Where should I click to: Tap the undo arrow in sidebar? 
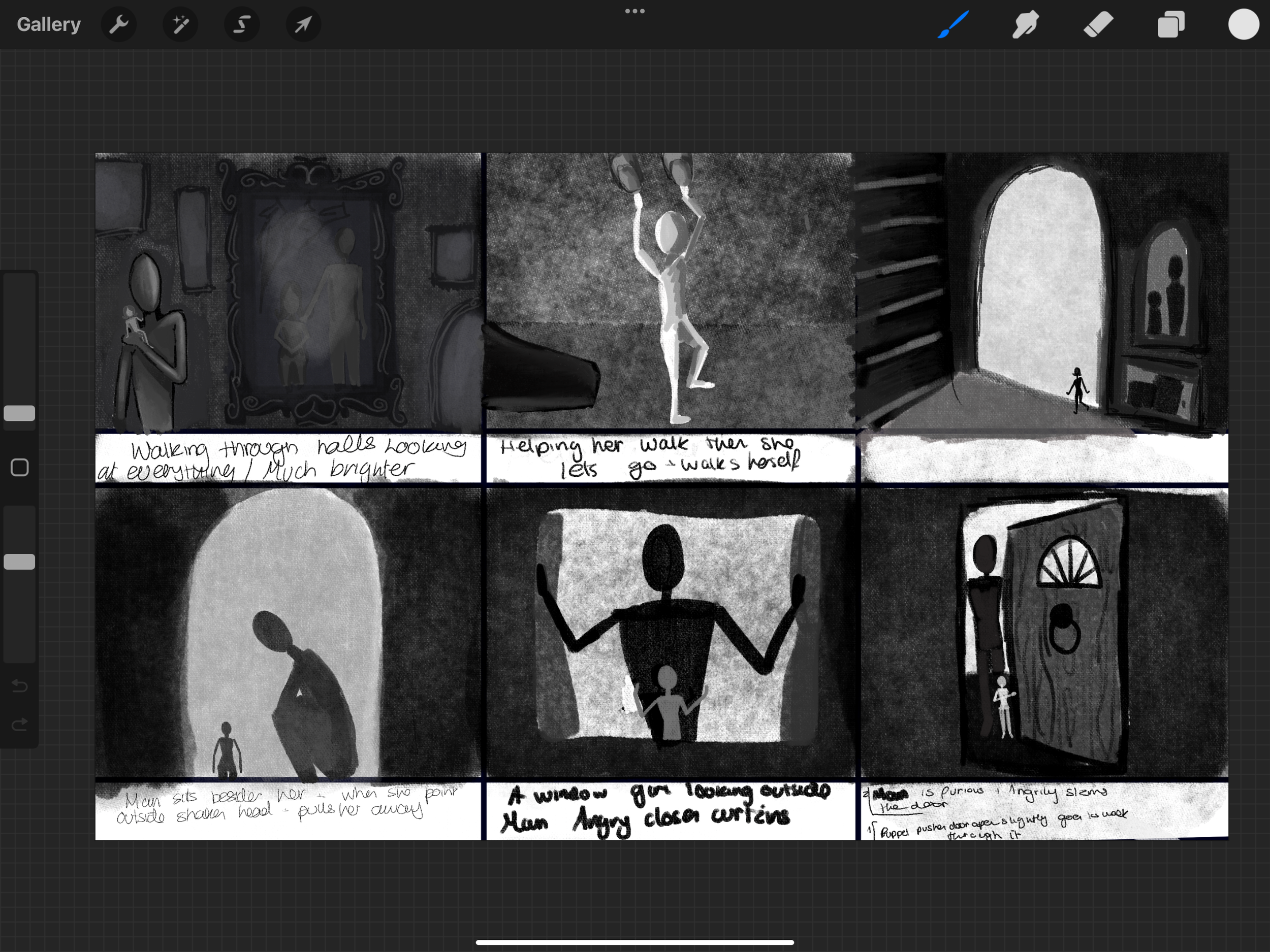point(19,686)
